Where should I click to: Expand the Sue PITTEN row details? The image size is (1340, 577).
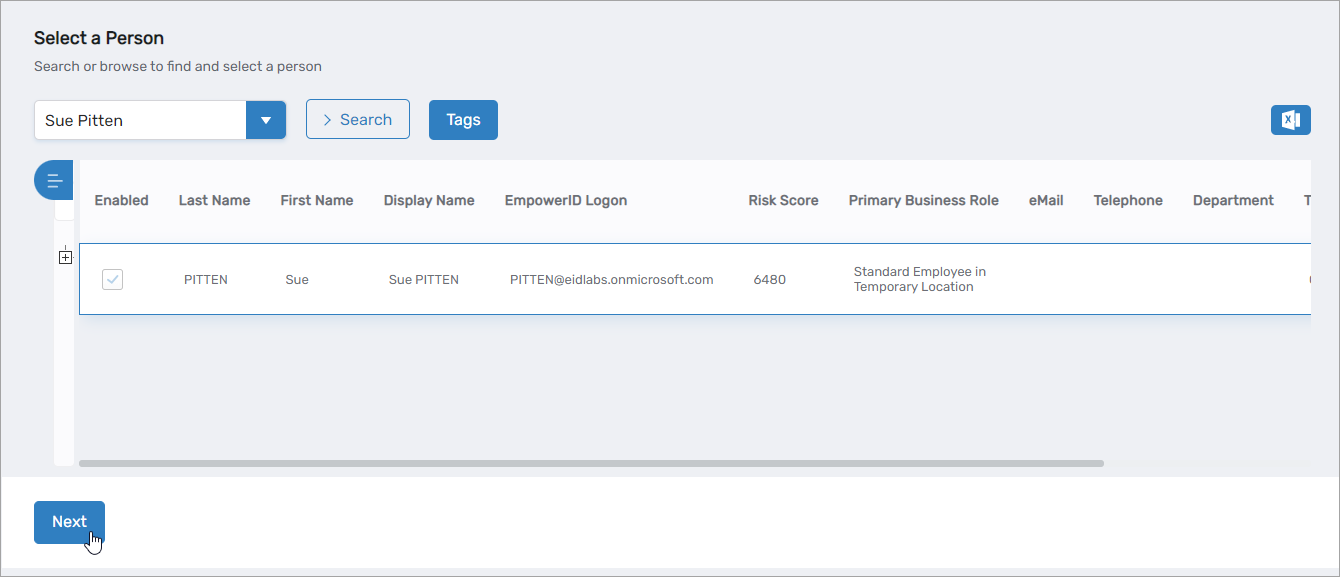point(65,258)
